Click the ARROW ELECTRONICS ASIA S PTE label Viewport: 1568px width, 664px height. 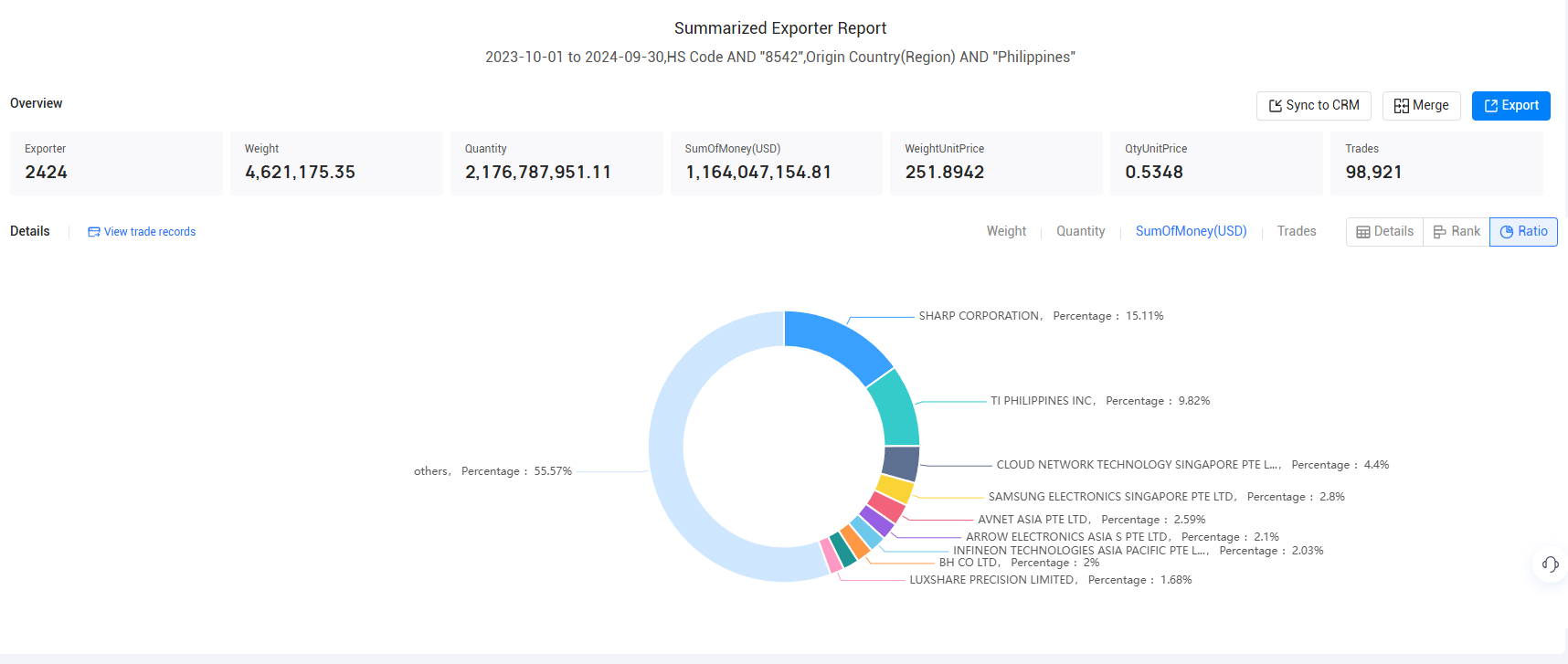1122,537
